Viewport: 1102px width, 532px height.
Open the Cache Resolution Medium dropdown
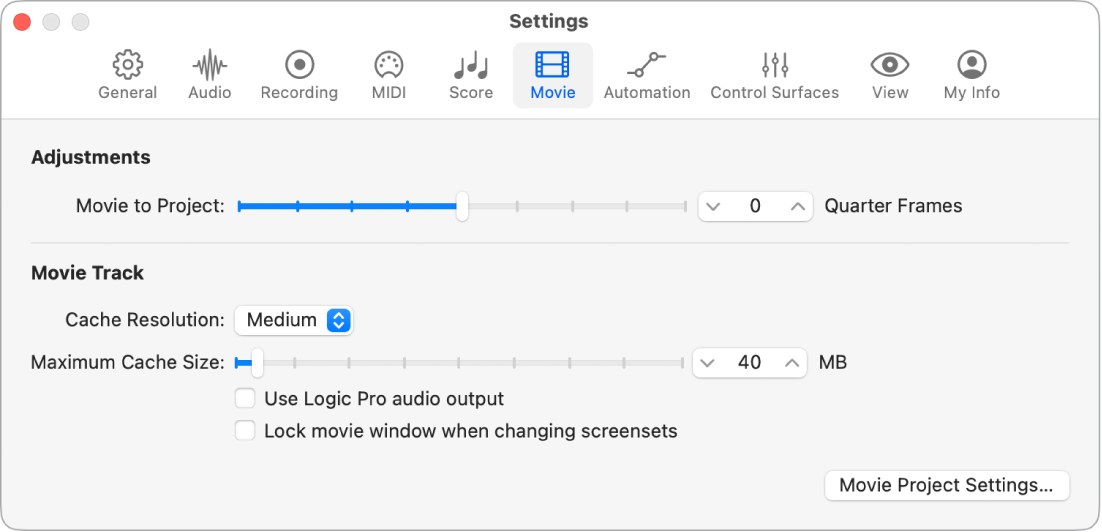[x=294, y=320]
